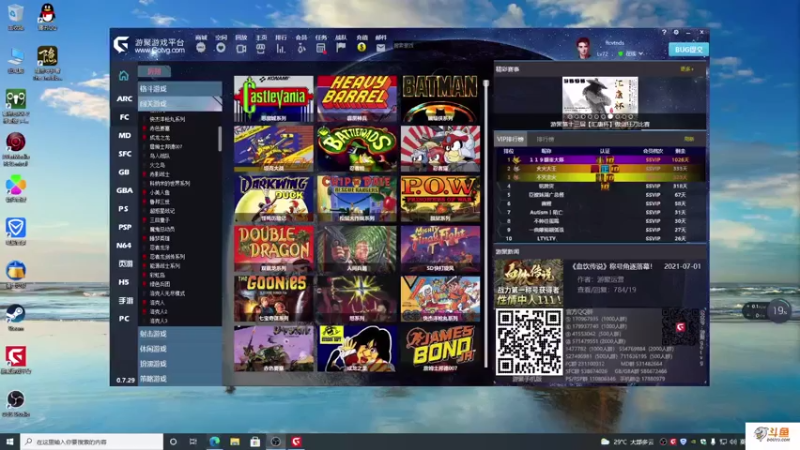Open the Batman game thumbnail
Screen dimensions: 800x450
[440, 98]
